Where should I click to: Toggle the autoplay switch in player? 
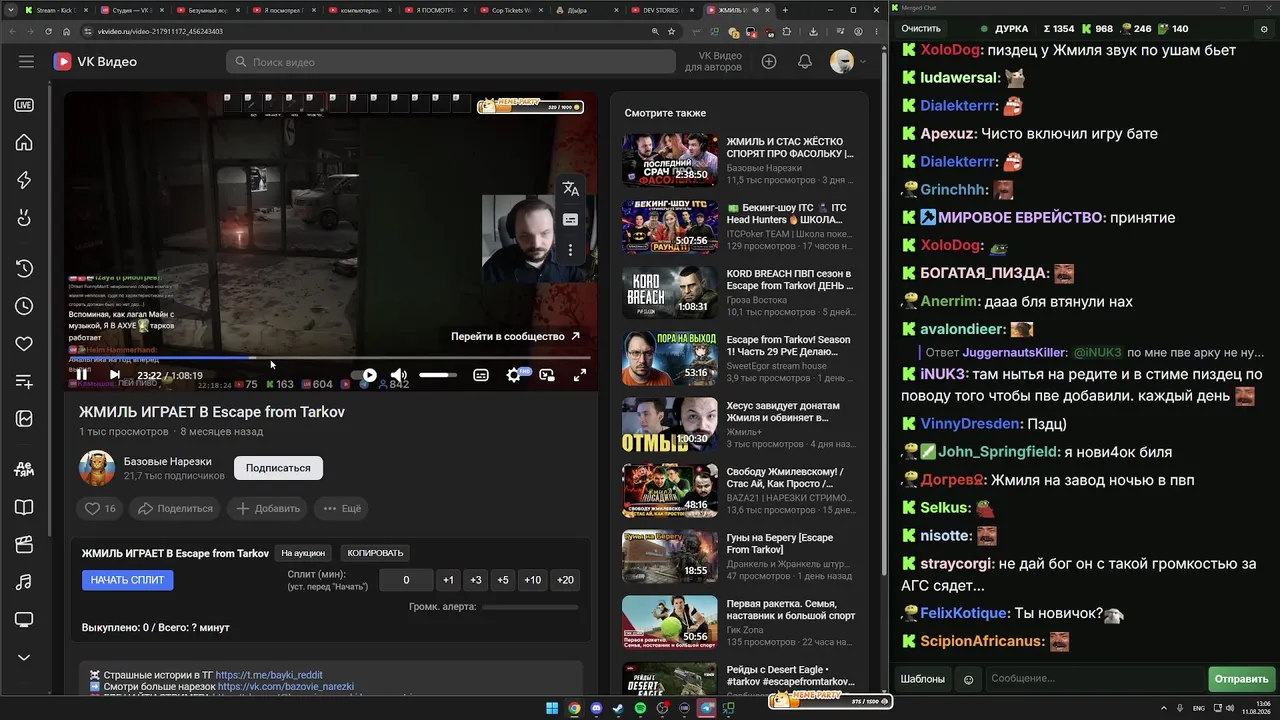tap(364, 375)
